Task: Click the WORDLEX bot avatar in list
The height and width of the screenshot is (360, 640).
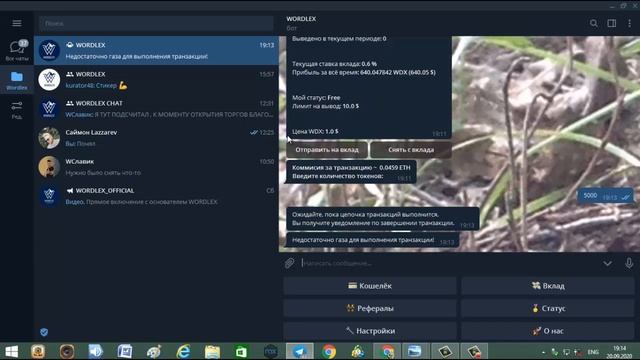Action: [x=49, y=51]
